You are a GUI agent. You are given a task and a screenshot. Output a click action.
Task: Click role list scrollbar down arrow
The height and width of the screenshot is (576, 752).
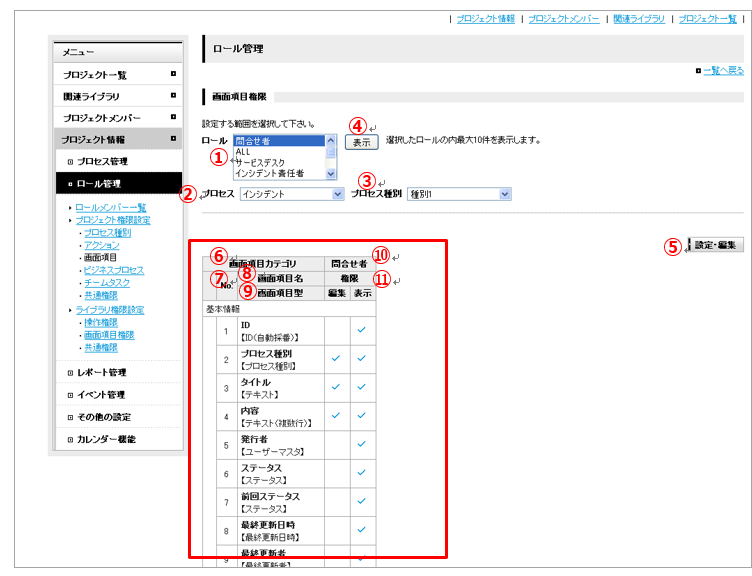tap(331, 174)
